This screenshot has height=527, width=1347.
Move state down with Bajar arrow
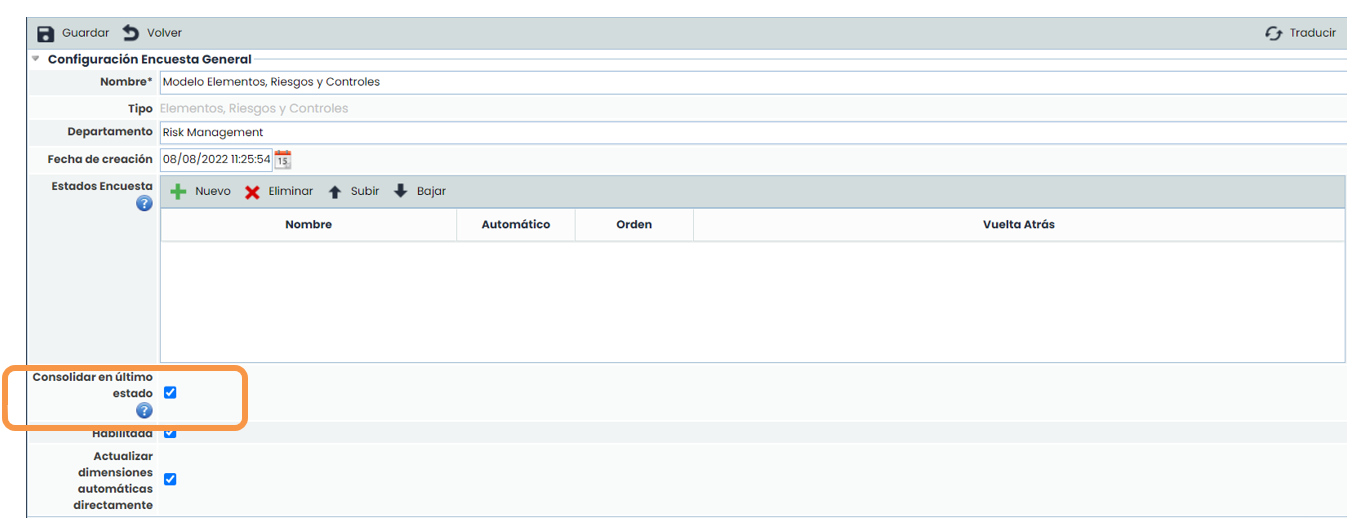[x=401, y=192]
